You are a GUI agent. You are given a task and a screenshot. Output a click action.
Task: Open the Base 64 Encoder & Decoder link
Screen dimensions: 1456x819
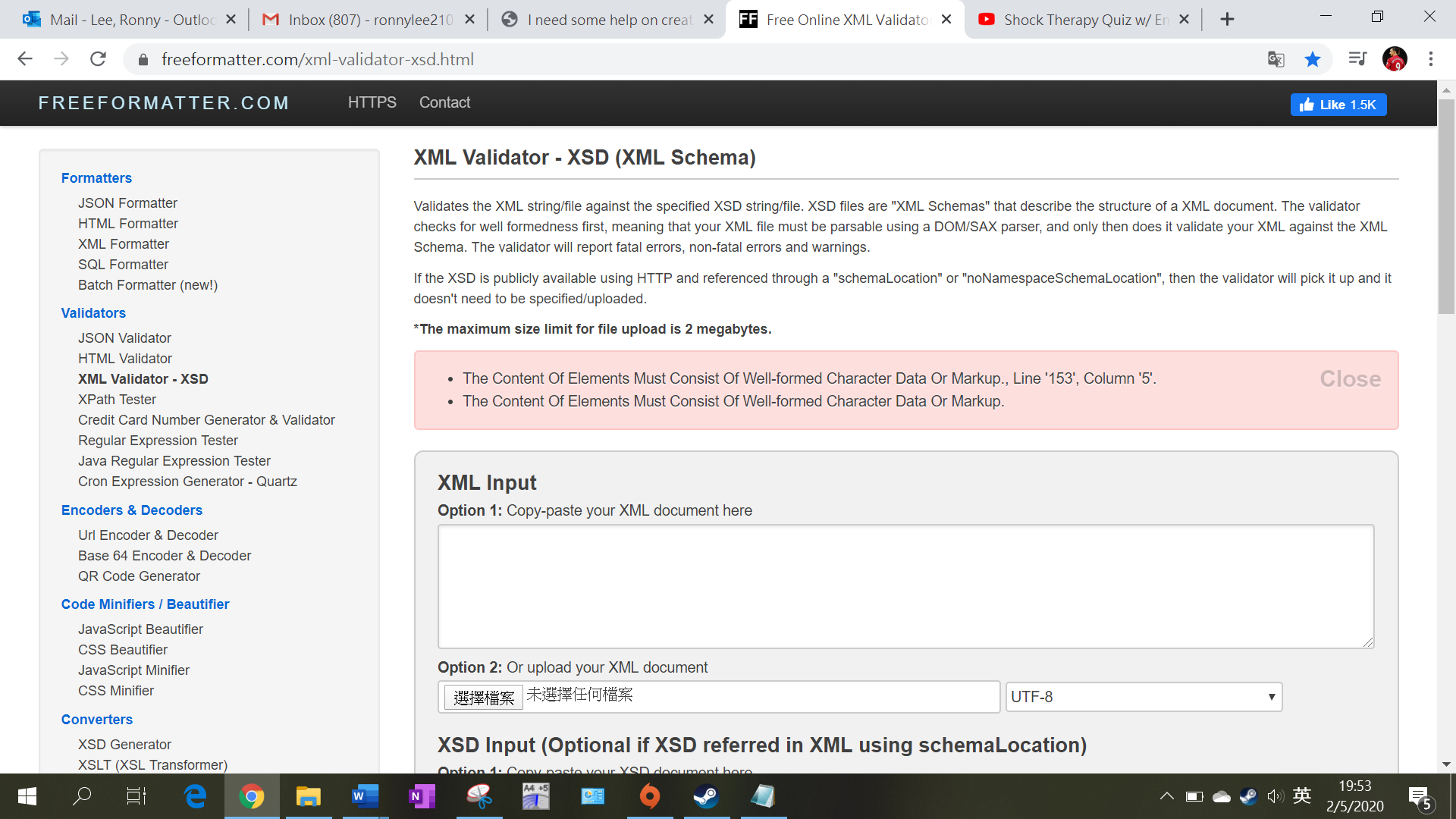coord(165,556)
